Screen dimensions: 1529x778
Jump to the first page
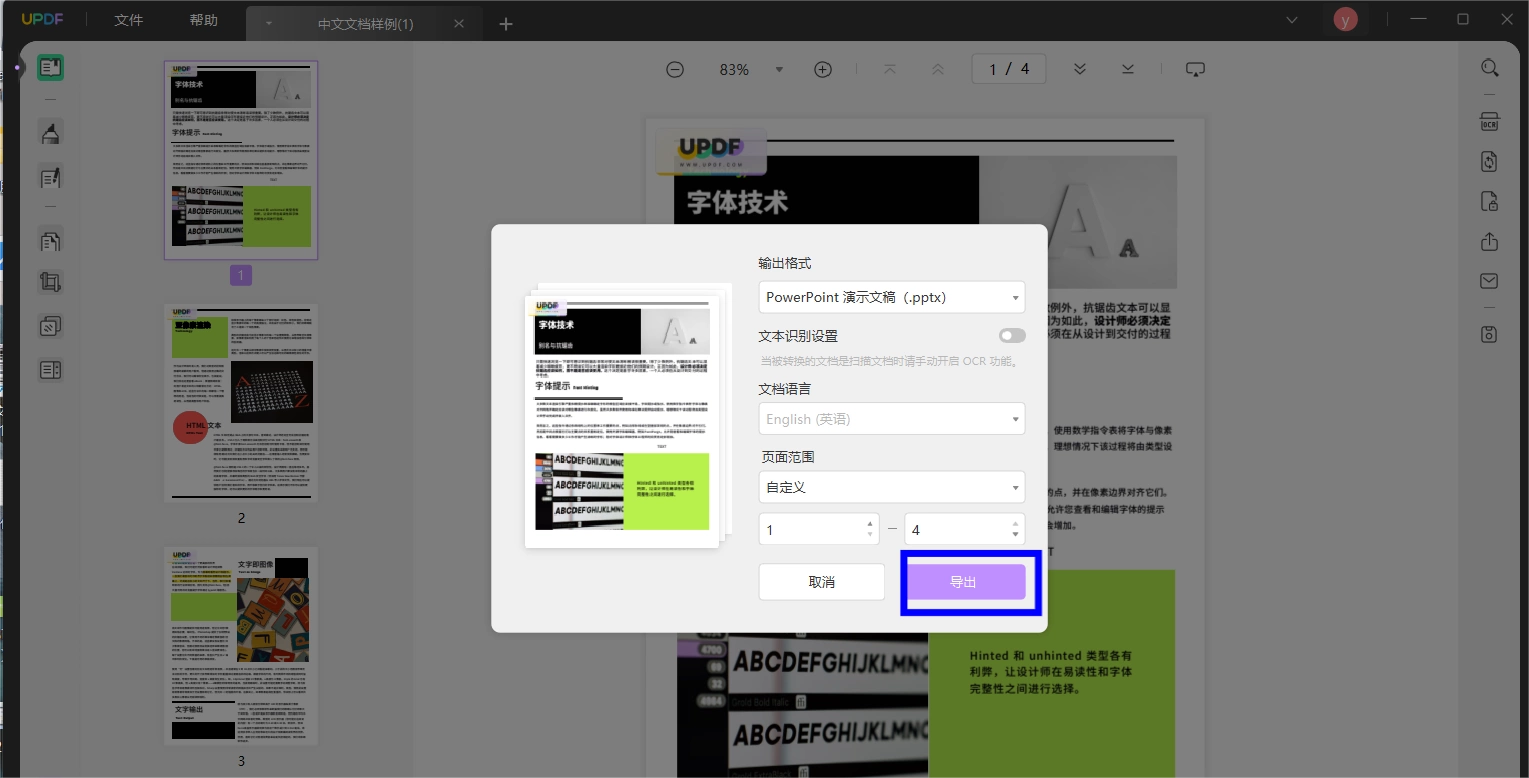coord(890,69)
